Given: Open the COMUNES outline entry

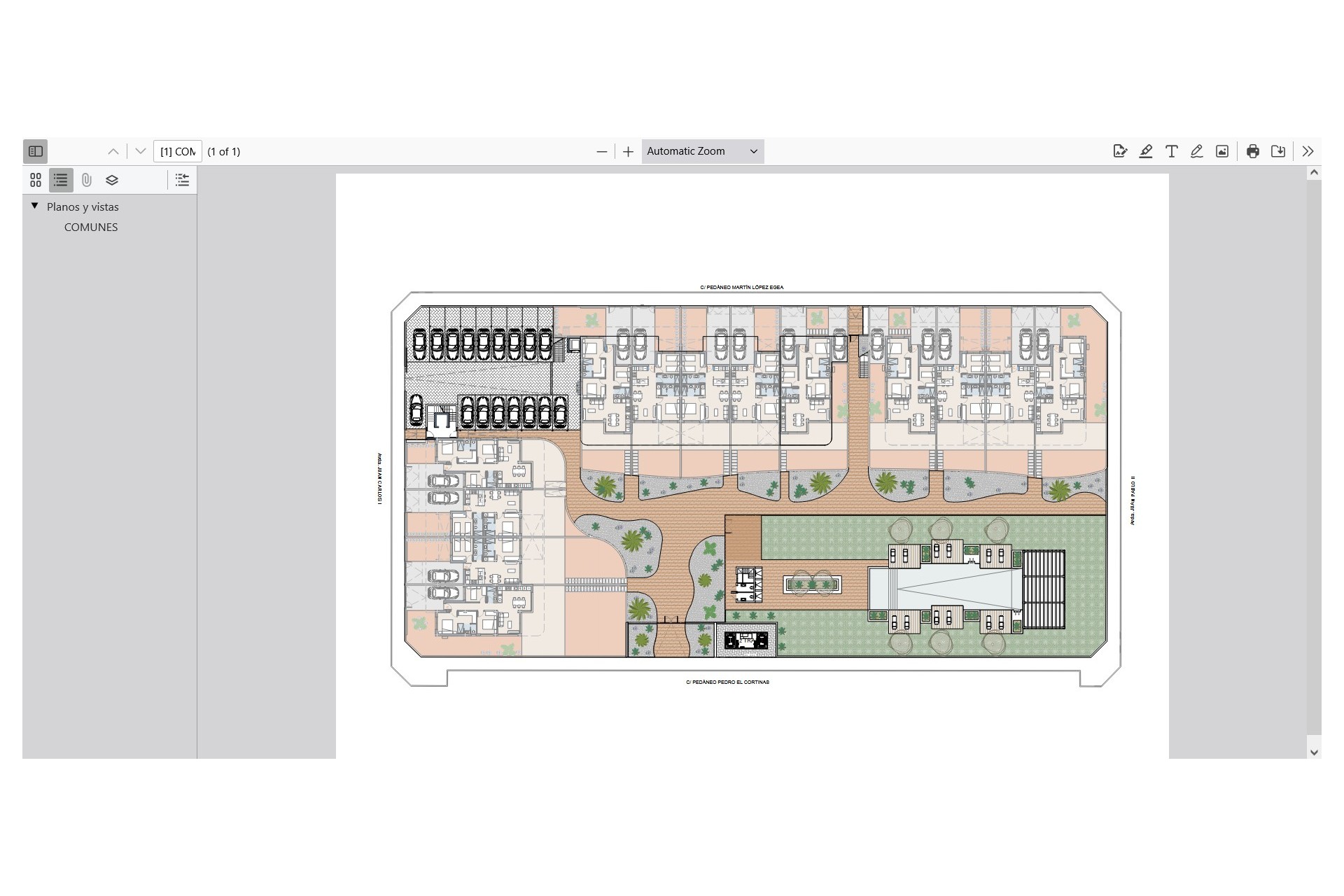Looking at the screenshot, I should click(x=91, y=227).
